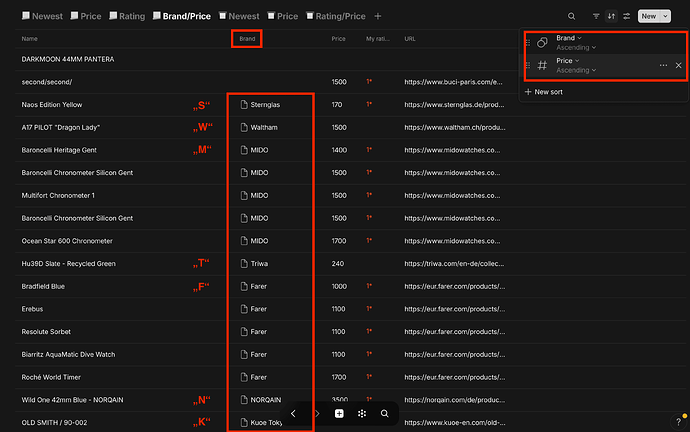Click the Price column header
690x432 pixels.
point(338,39)
